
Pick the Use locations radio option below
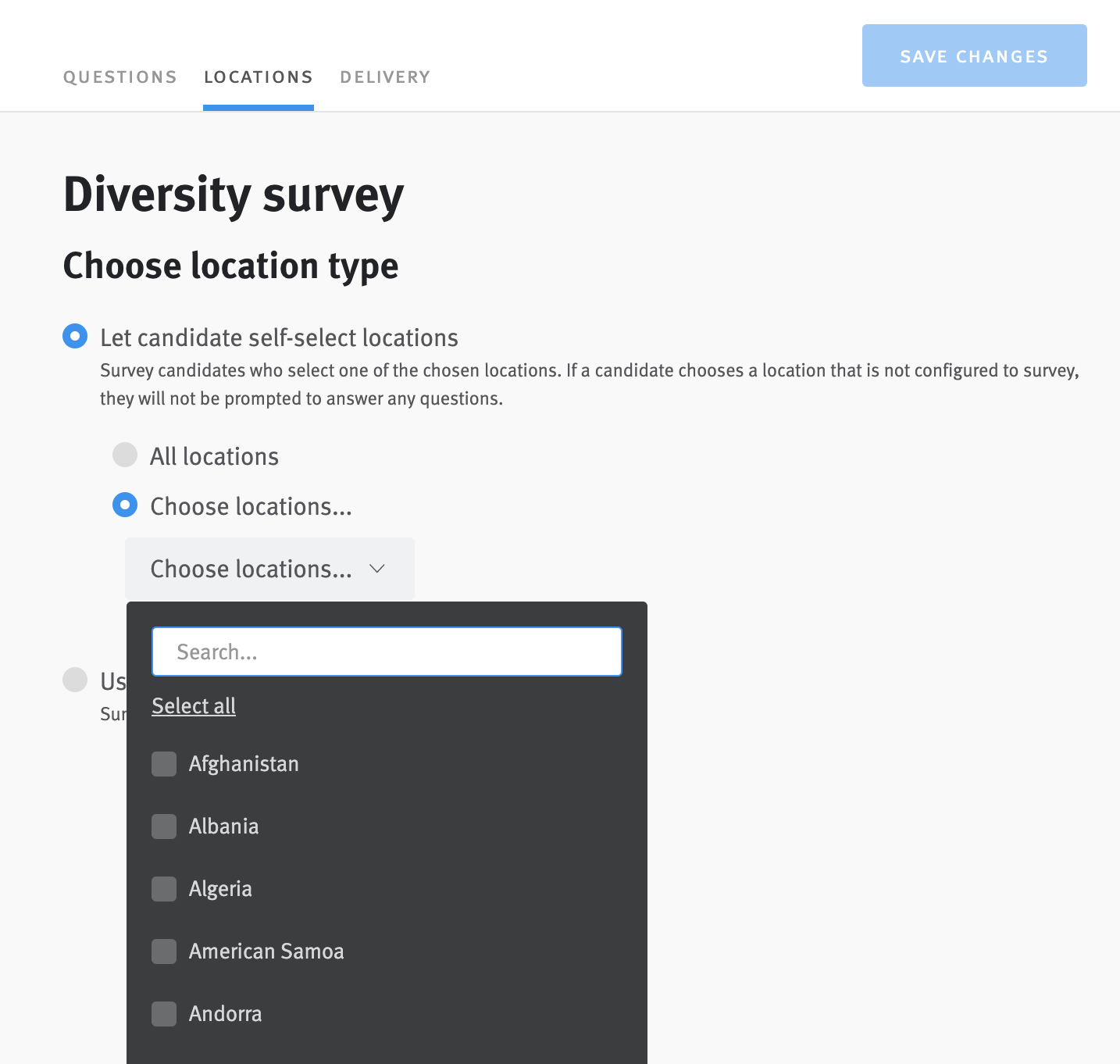click(x=74, y=680)
